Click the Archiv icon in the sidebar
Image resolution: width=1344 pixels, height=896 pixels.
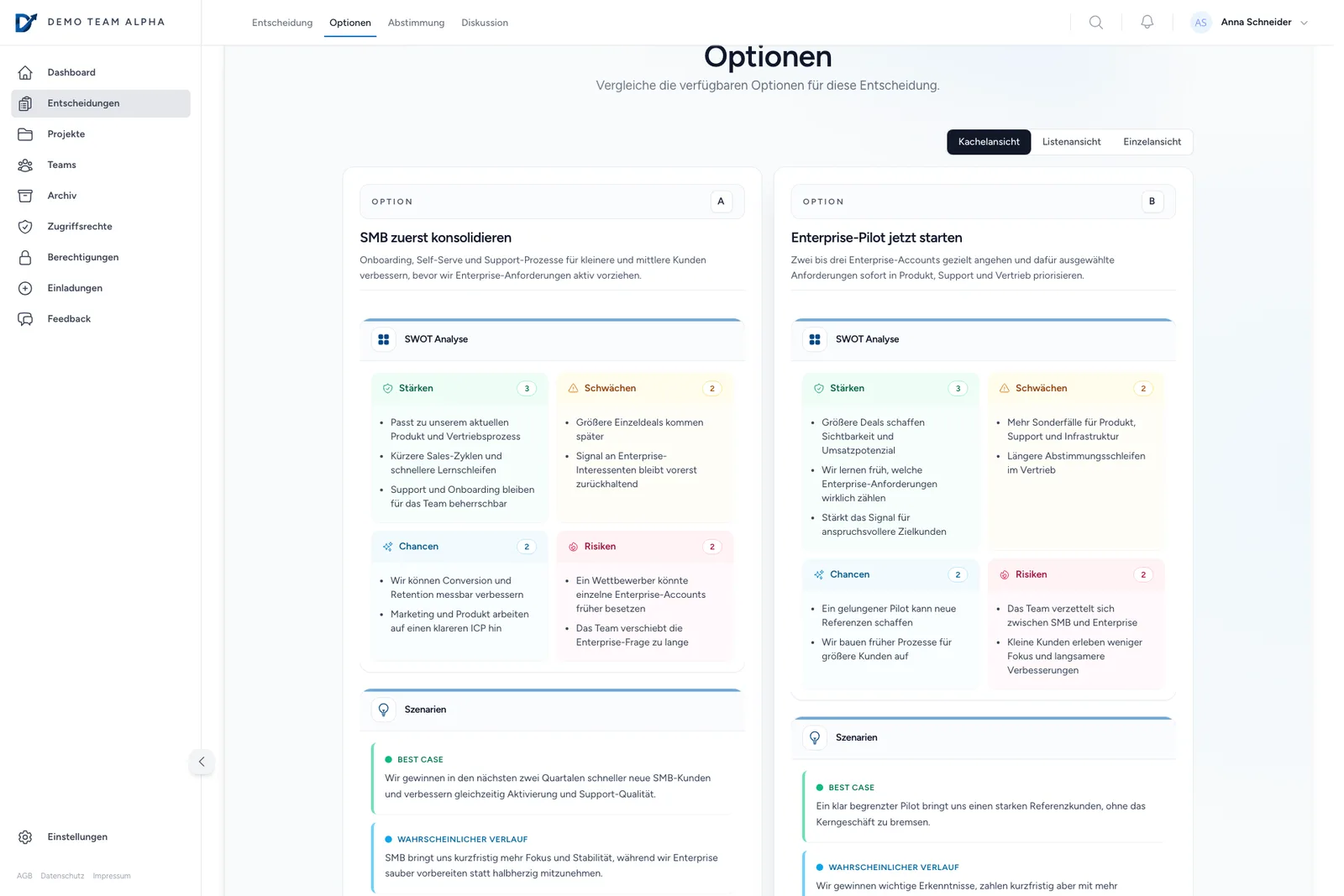pos(25,195)
